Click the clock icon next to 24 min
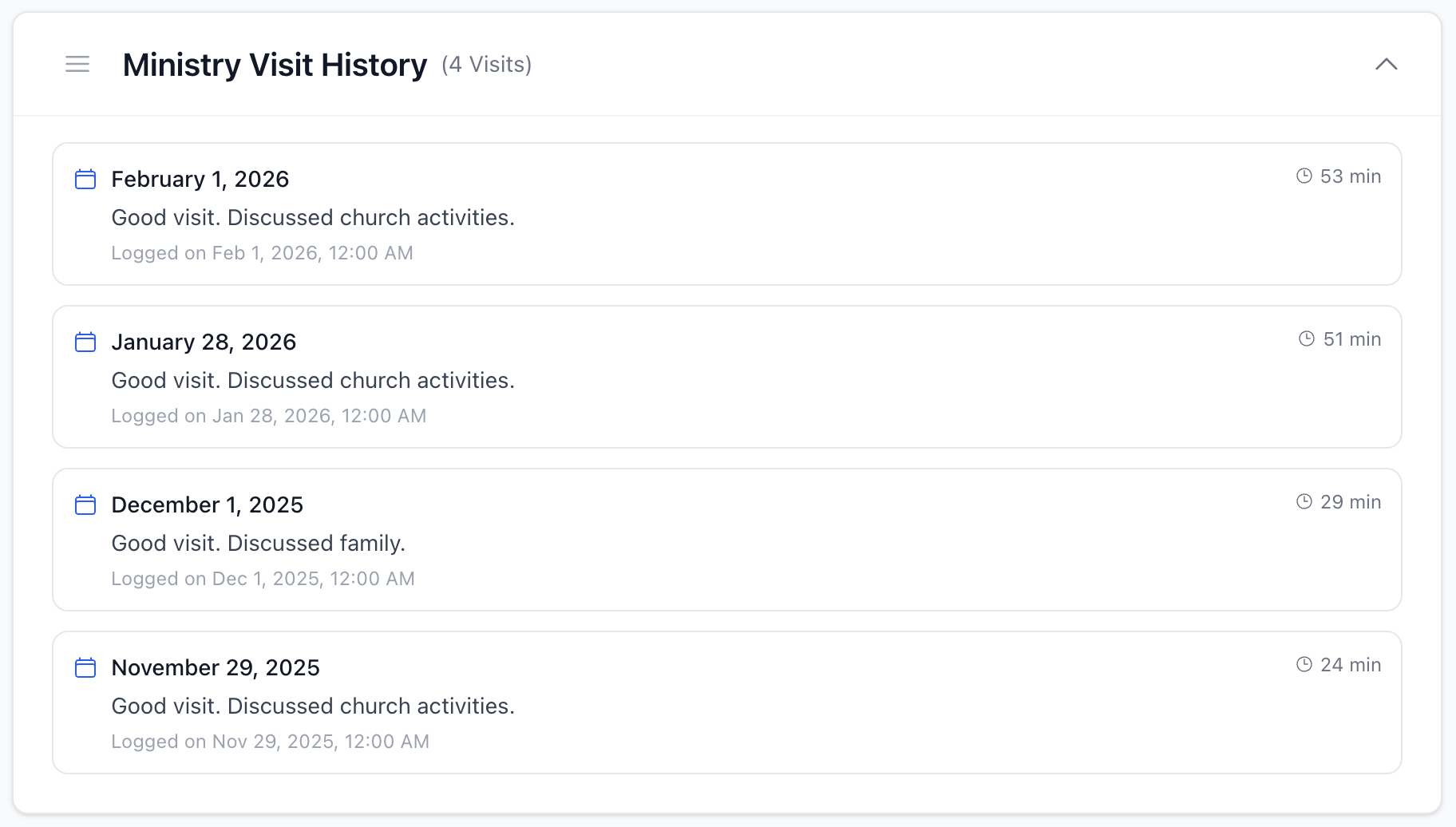 pyautogui.click(x=1304, y=664)
